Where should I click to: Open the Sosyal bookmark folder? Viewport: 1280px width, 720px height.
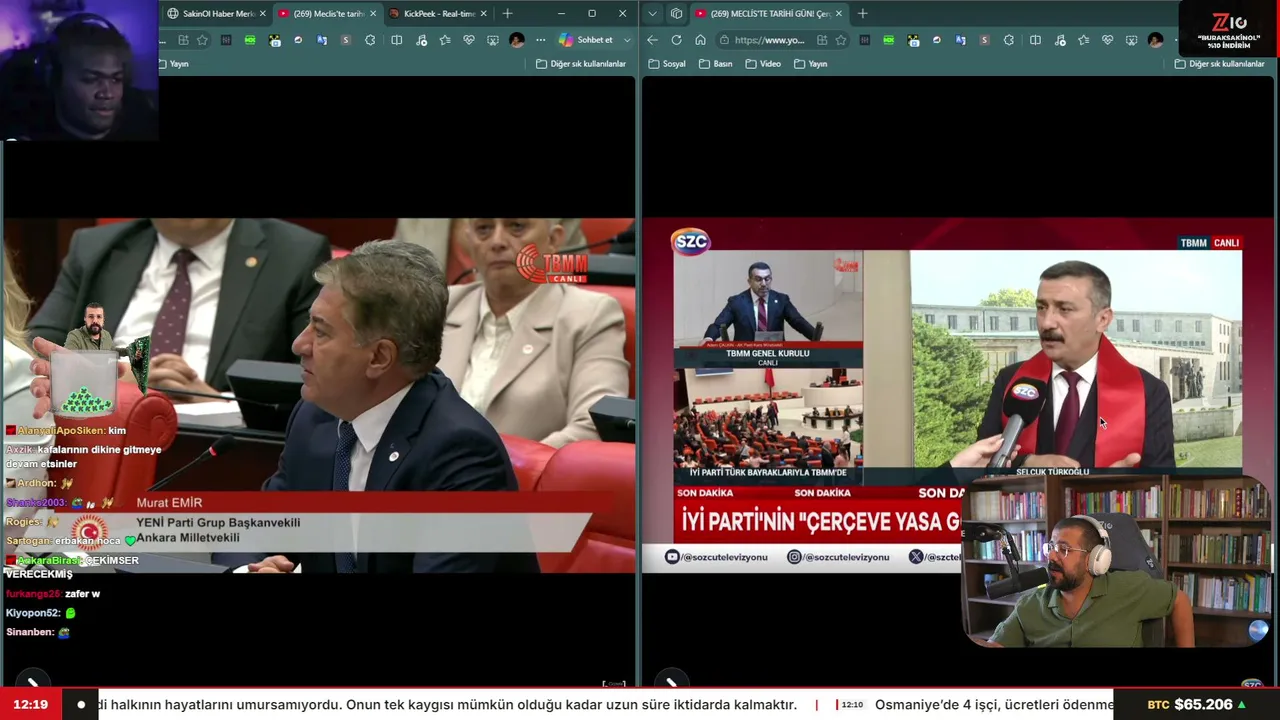pyautogui.click(x=668, y=64)
